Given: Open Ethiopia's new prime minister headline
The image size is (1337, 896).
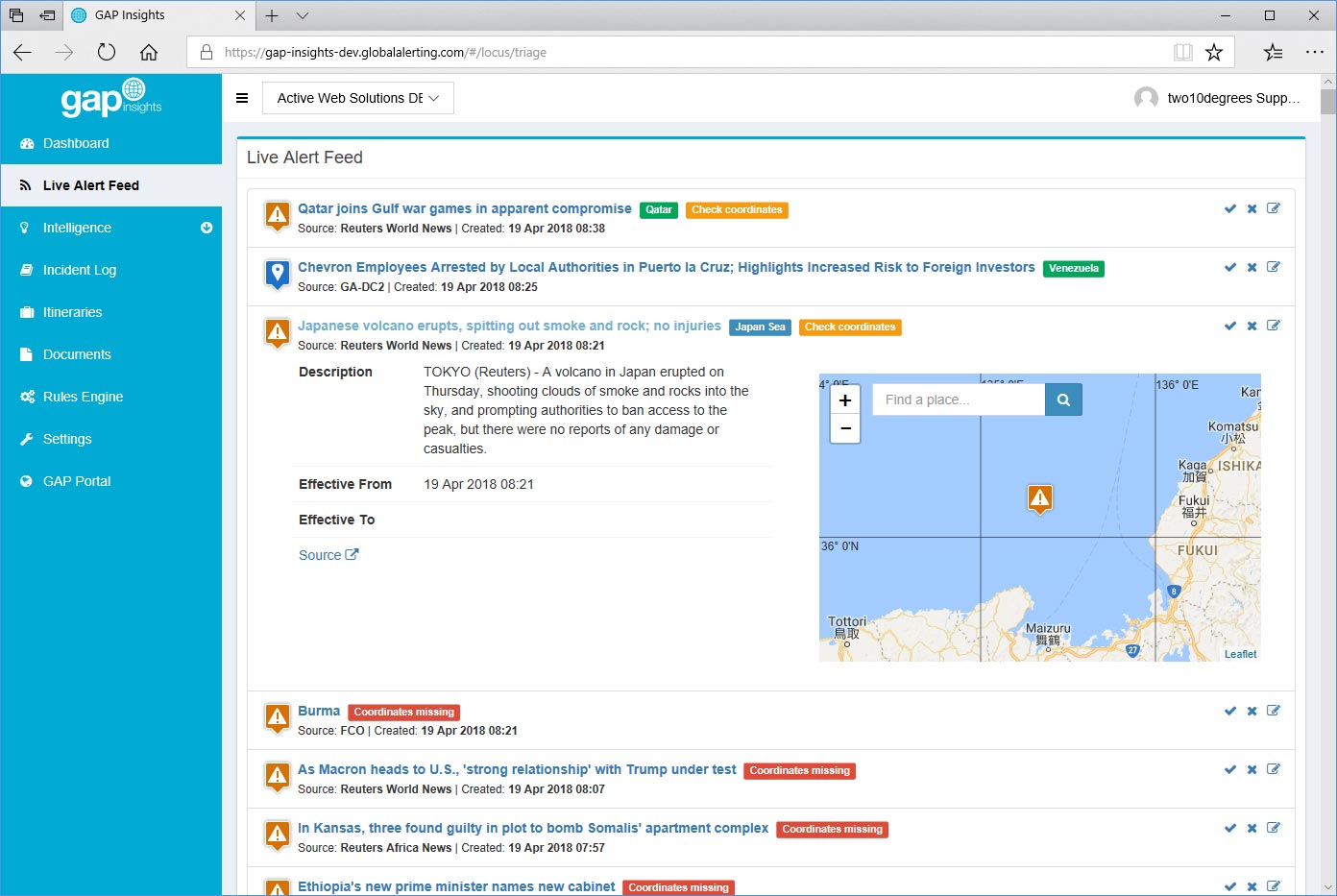Looking at the screenshot, I should 456,886.
